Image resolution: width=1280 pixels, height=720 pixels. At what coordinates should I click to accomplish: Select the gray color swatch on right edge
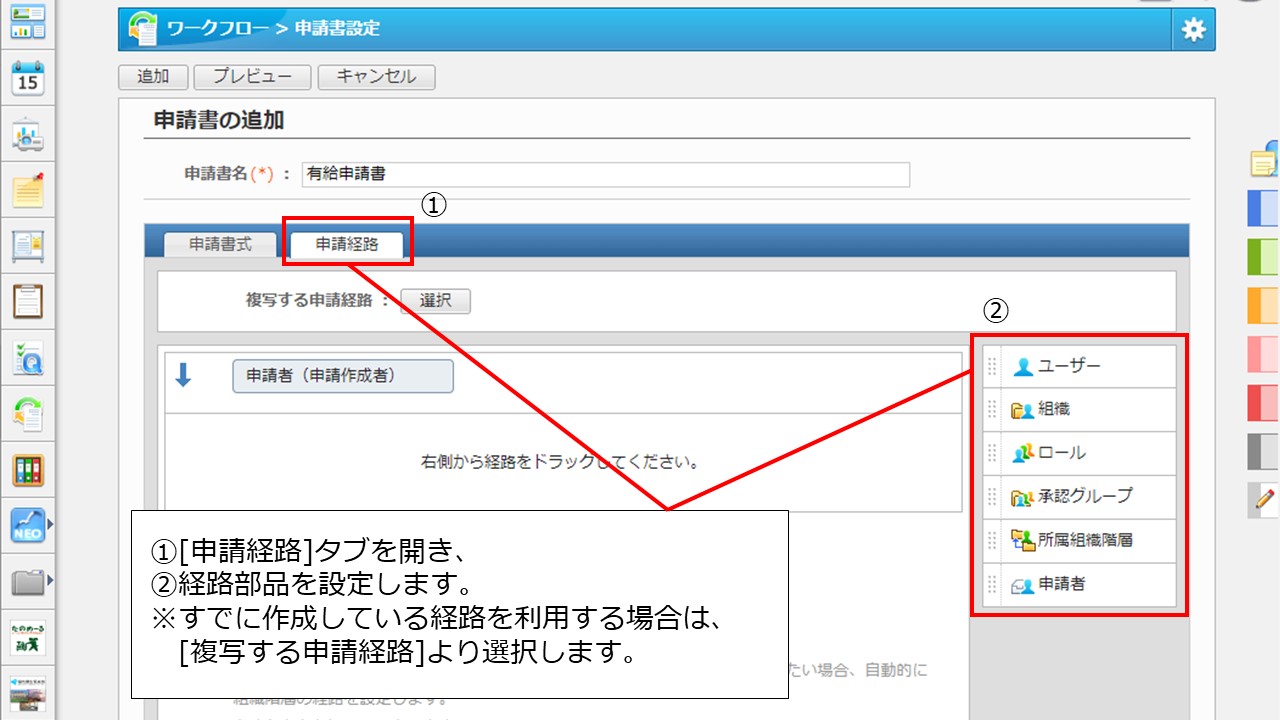coord(1264,452)
